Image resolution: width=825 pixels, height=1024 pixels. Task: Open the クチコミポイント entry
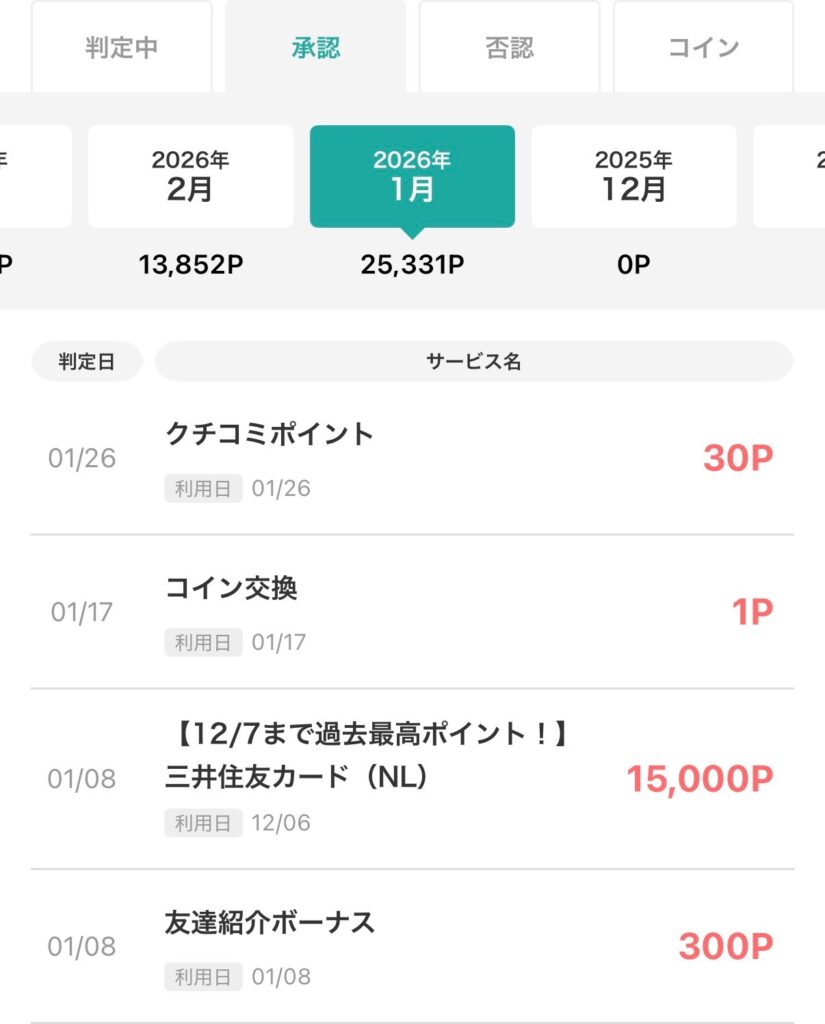click(269, 434)
